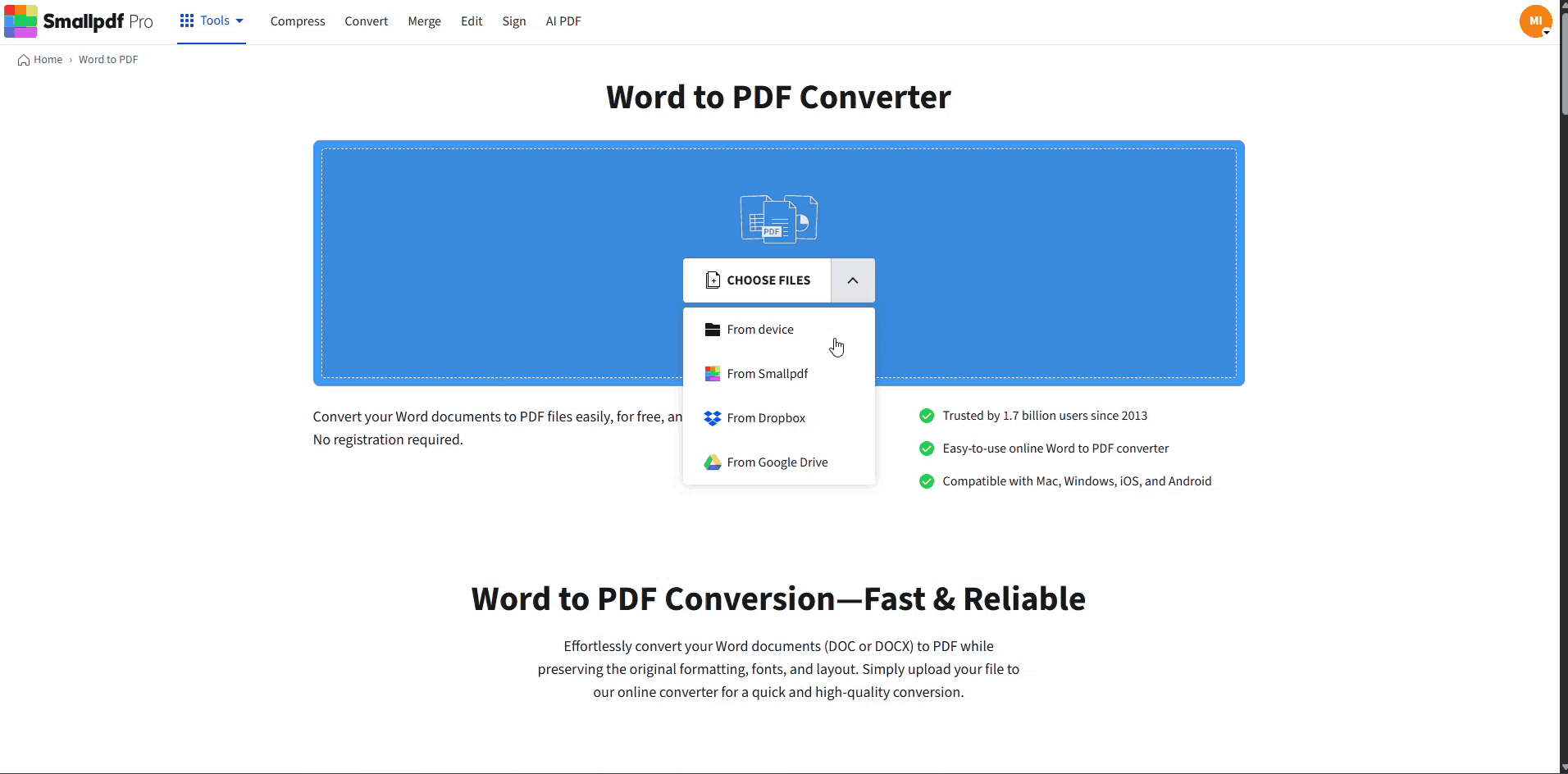Image resolution: width=1568 pixels, height=774 pixels.
Task: Click the Word to PDF breadcrumb link
Action: tap(108, 59)
